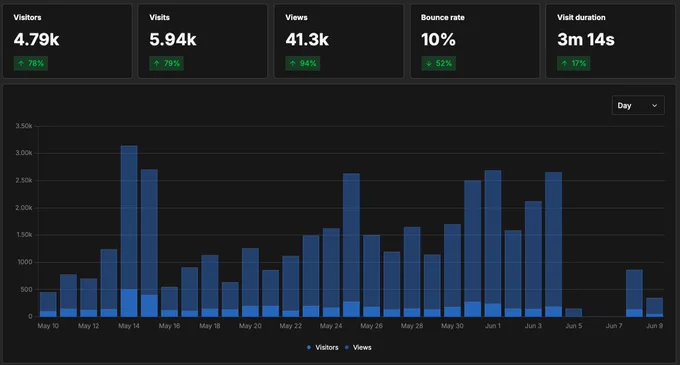This screenshot has width=680, height=365.
Task: Click the bar above Jun 9
Action: 654,307
